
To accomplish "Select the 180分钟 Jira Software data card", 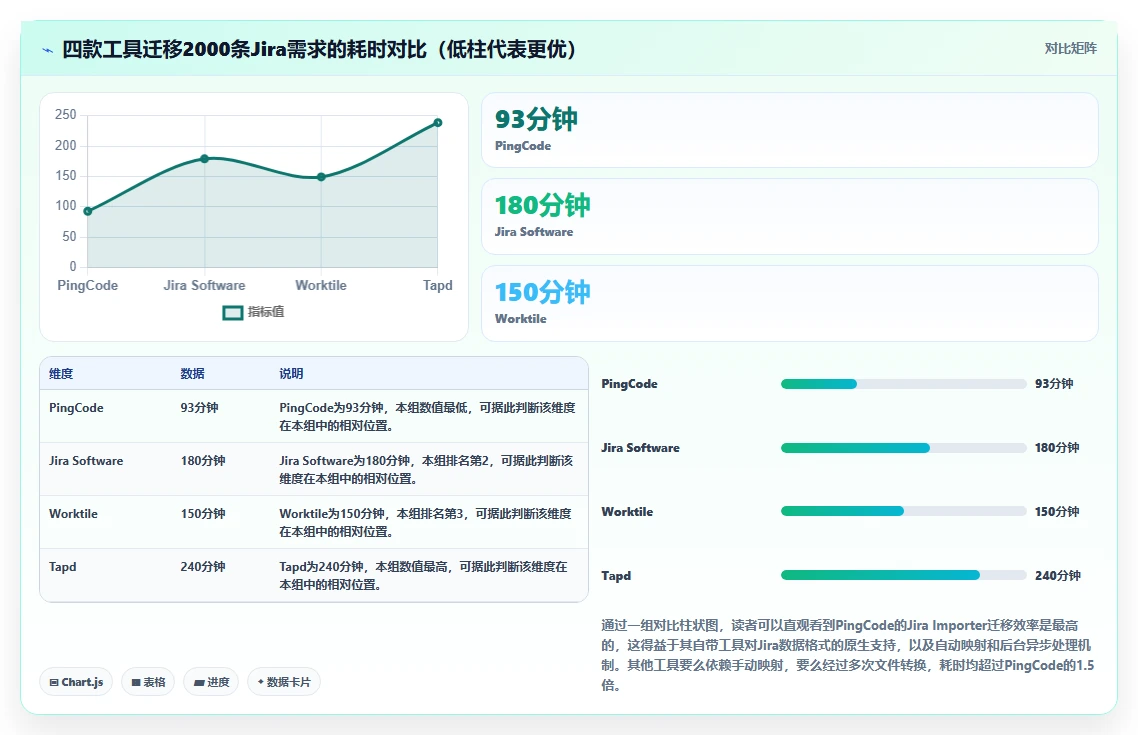I will pos(790,216).
